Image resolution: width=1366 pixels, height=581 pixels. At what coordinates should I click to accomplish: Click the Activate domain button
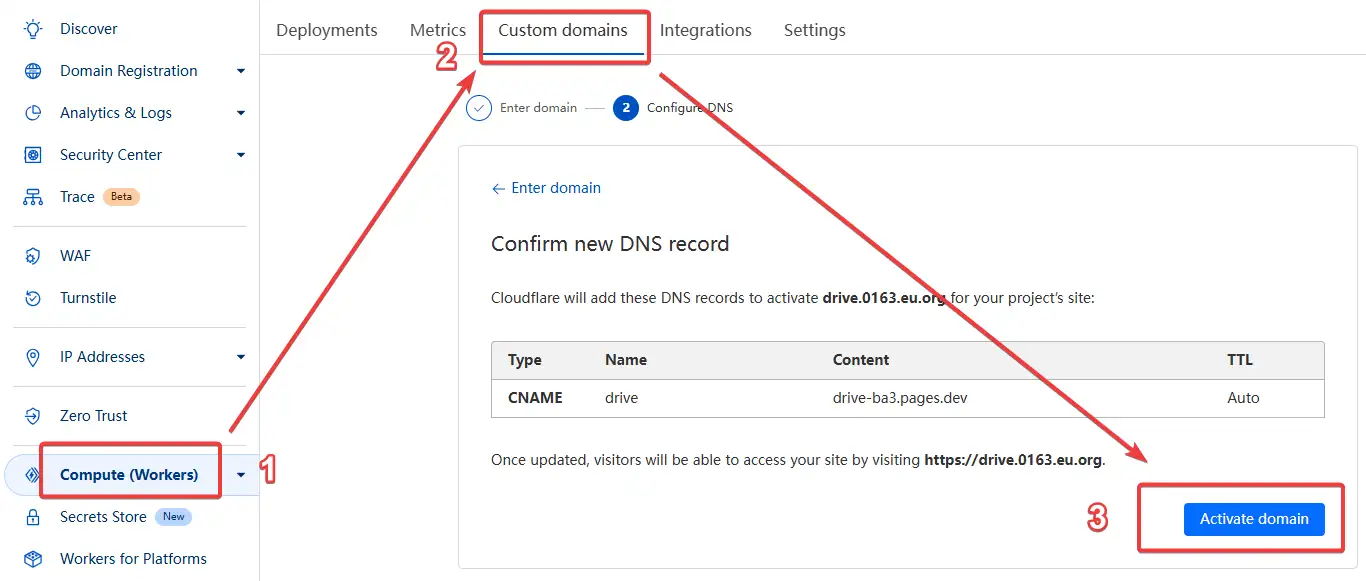pos(1254,519)
